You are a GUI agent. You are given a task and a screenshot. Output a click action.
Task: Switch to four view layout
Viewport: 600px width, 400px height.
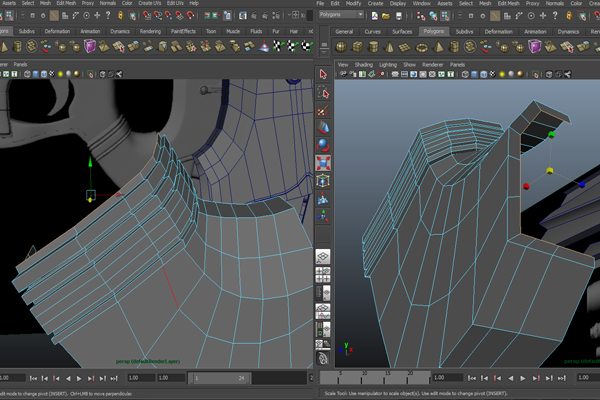tap(323, 275)
